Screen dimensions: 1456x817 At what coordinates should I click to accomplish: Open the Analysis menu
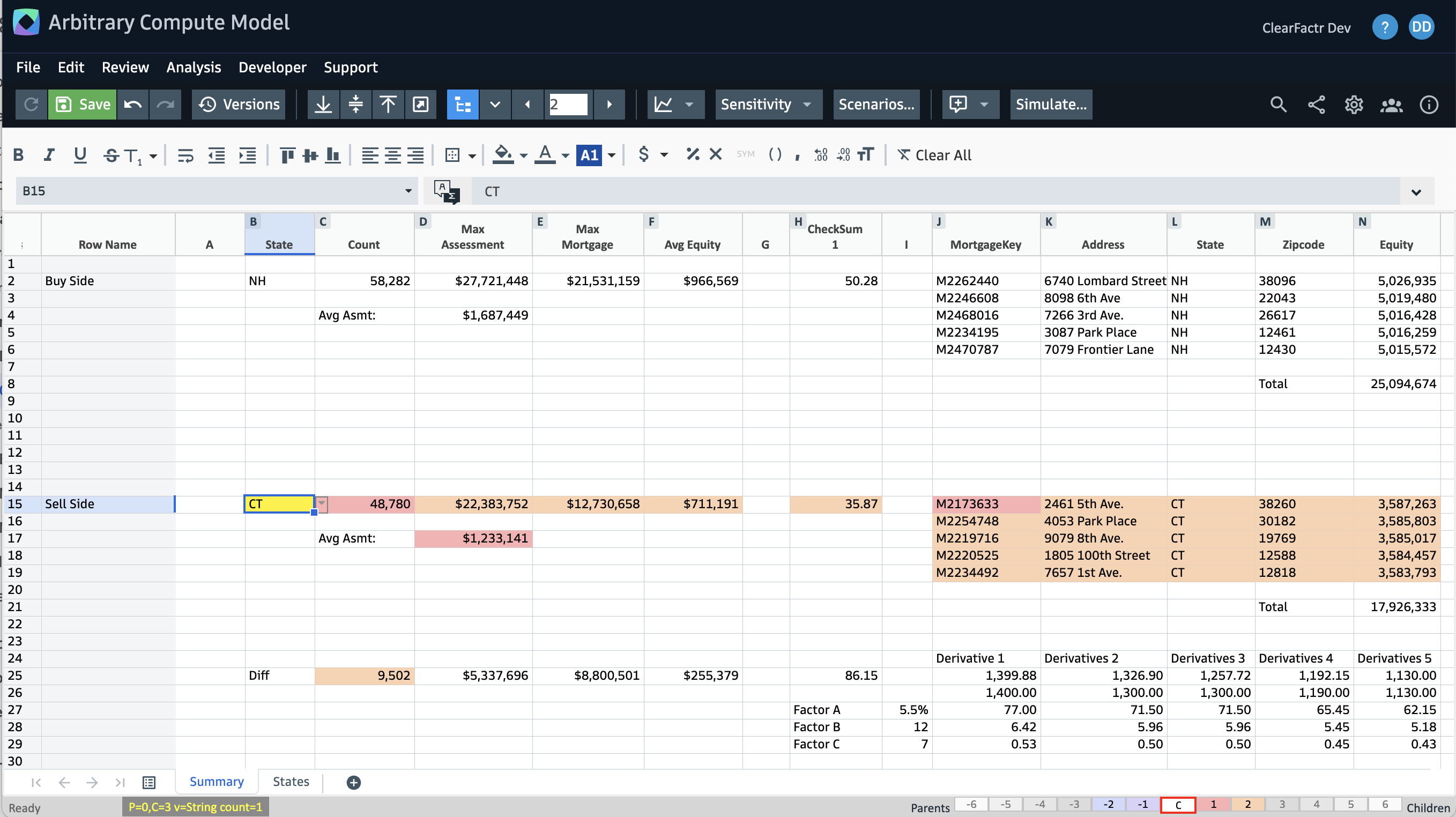[194, 68]
